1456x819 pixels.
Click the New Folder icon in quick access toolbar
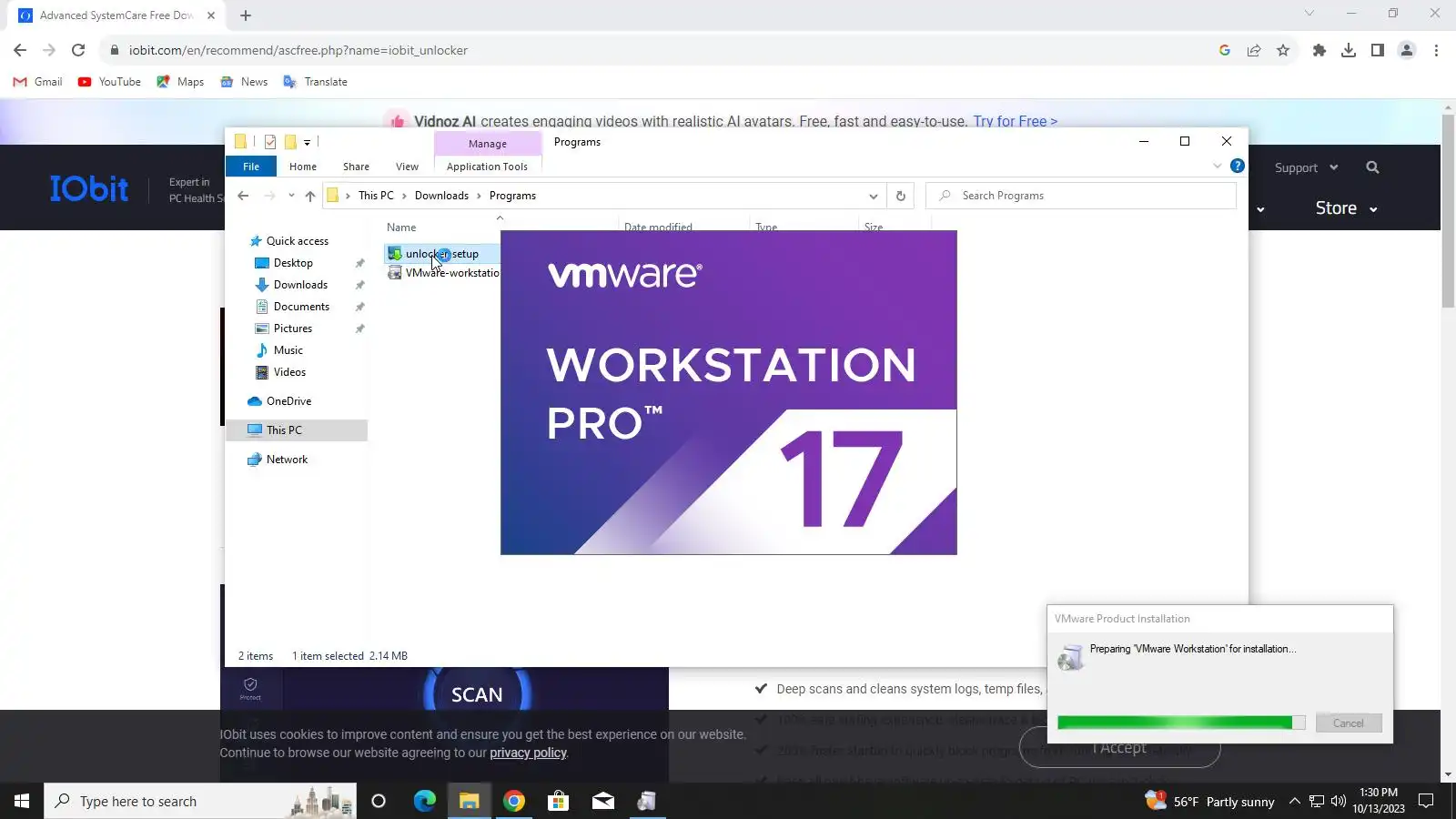[291, 142]
